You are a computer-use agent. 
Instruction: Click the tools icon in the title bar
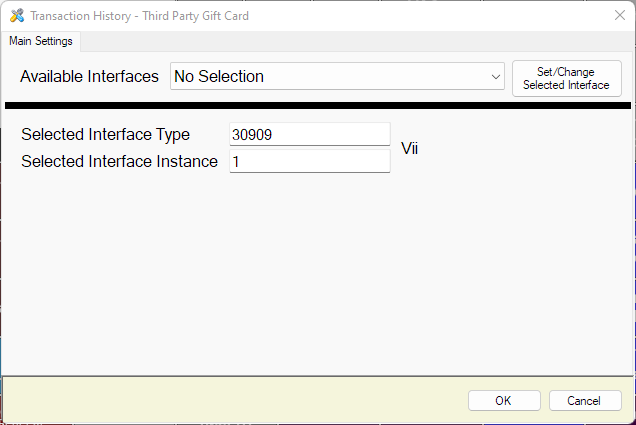pos(17,15)
